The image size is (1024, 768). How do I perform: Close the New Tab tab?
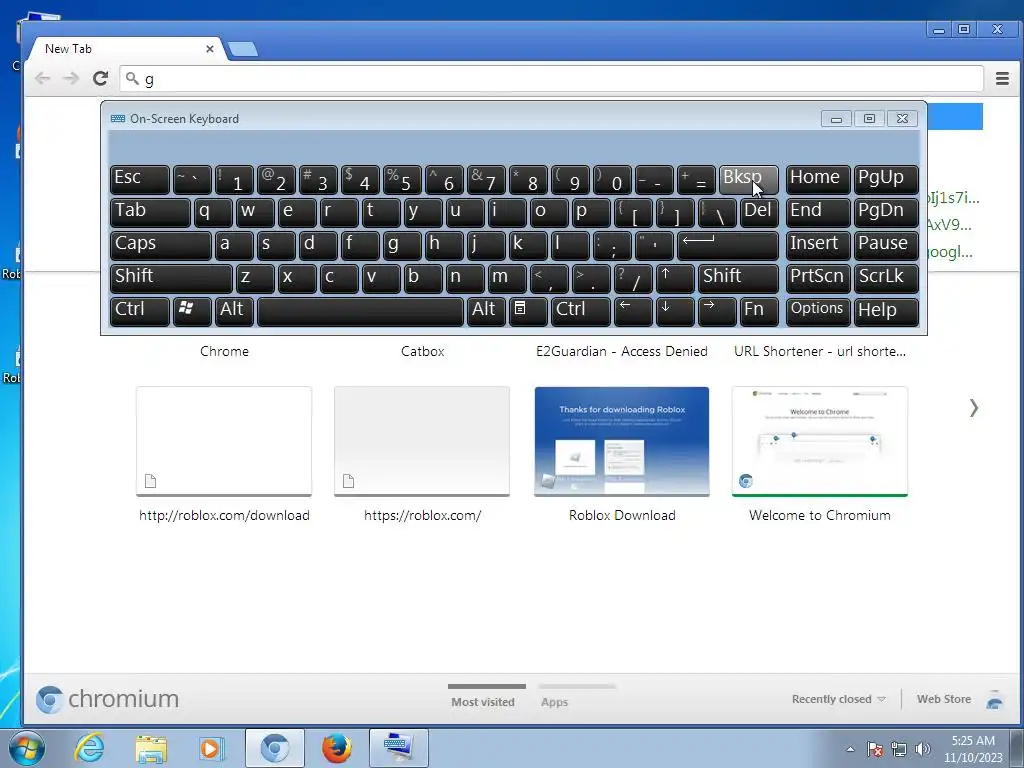(x=210, y=49)
